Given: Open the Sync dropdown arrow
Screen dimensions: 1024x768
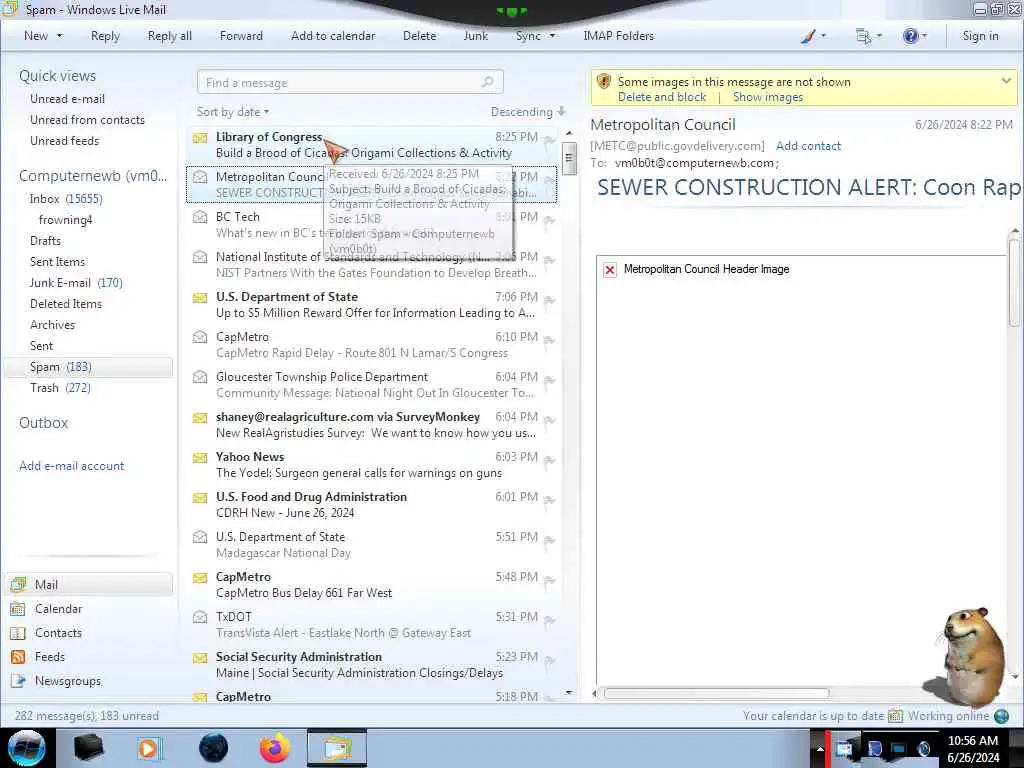Looking at the screenshot, I should pos(552,36).
